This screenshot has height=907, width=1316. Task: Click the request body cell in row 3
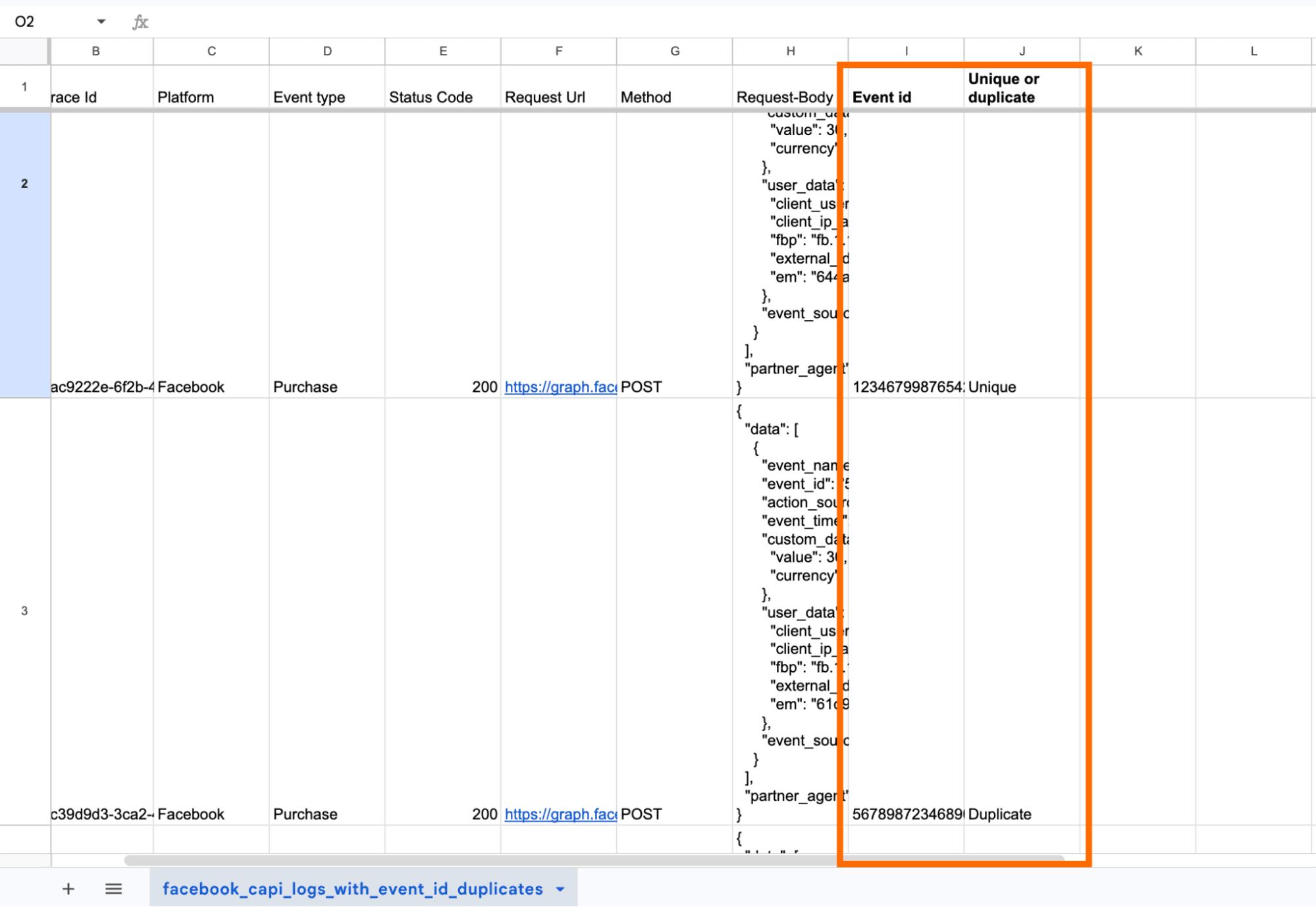pyautogui.click(x=791, y=611)
